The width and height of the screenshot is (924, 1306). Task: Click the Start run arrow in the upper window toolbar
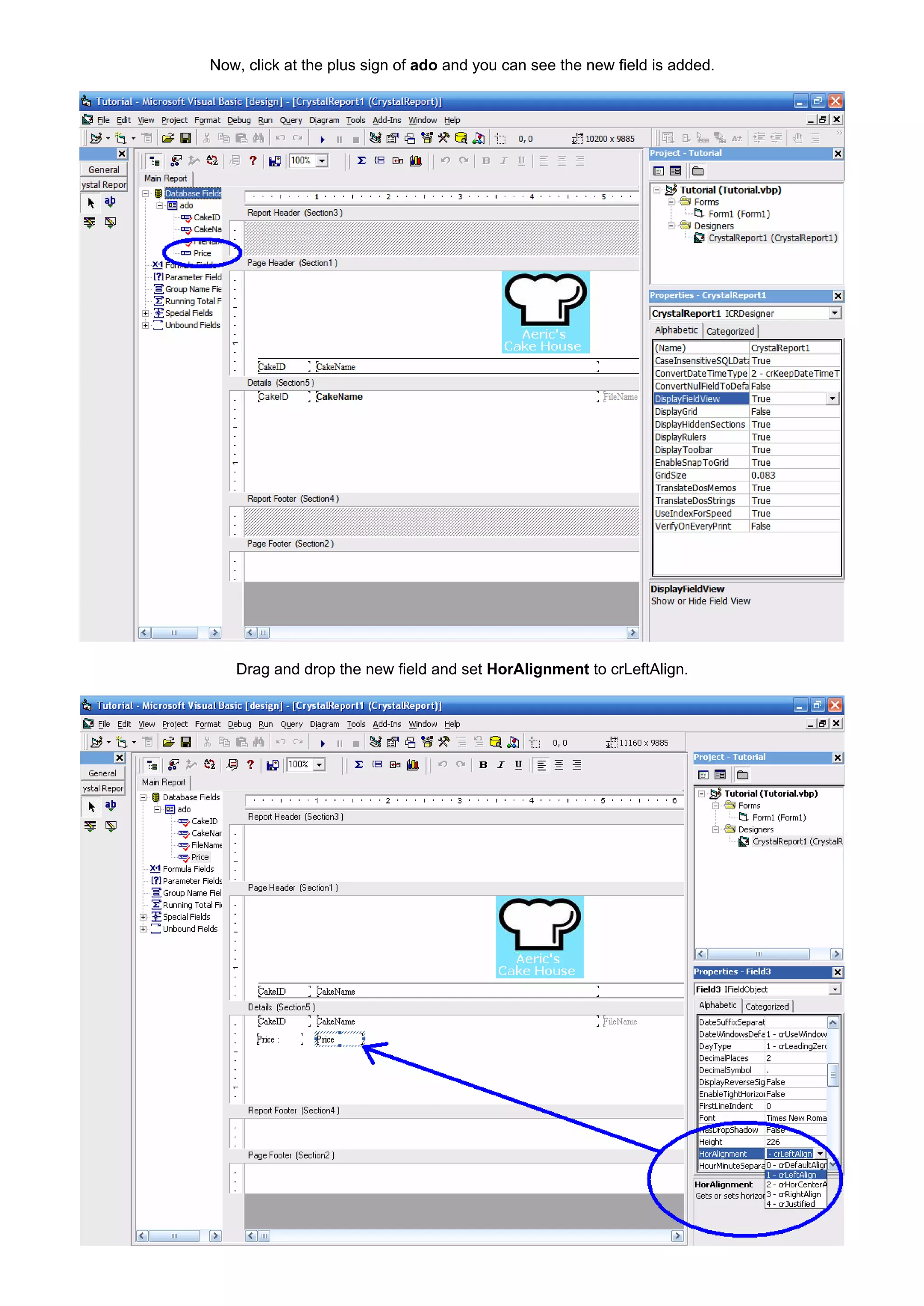point(322,139)
